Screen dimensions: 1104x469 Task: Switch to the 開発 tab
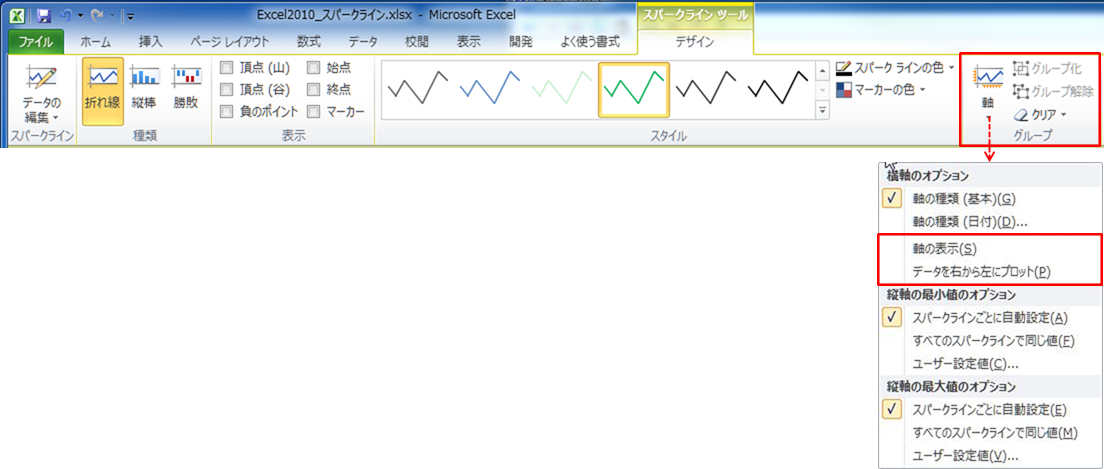click(521, 42)
